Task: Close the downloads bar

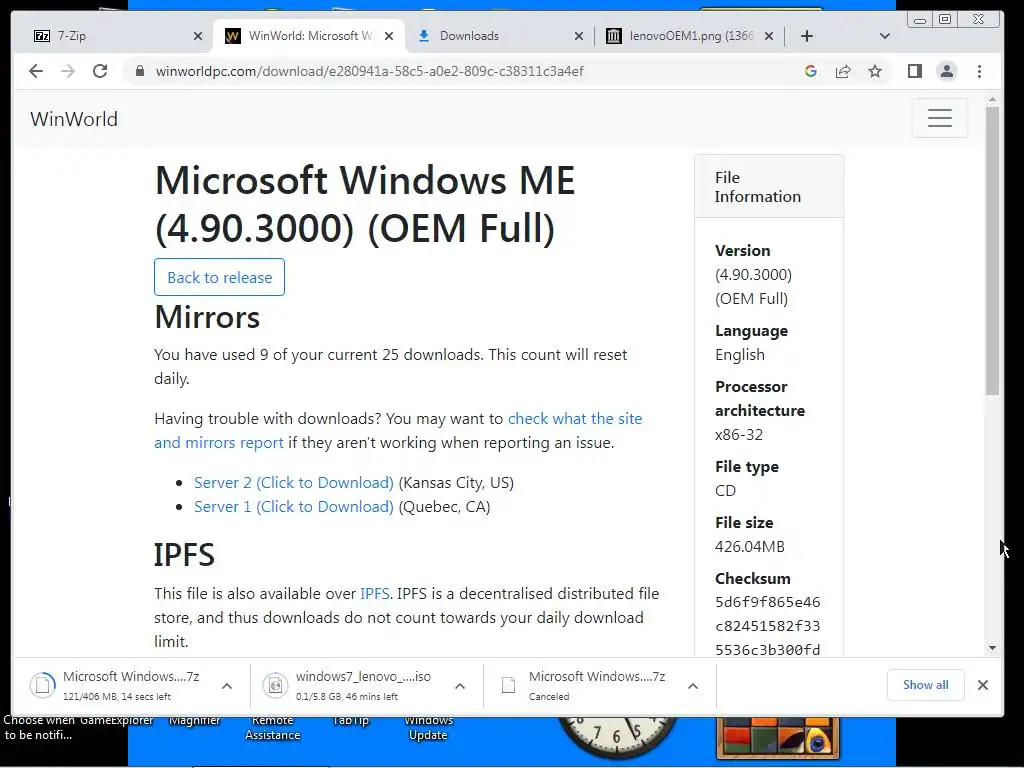Action: [x=983, y=685]
